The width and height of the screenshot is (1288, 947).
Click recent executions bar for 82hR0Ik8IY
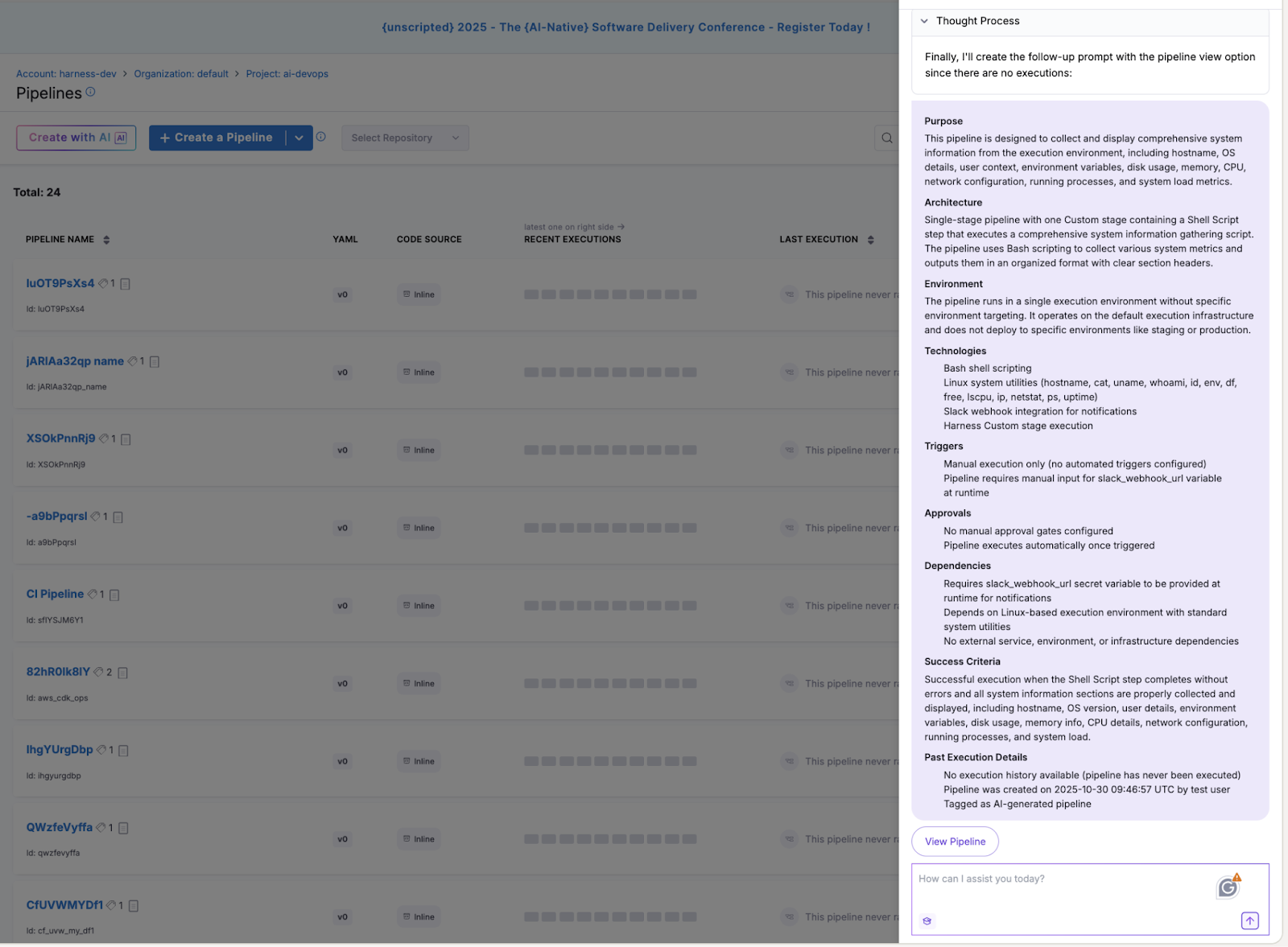(x=610, y=684)
